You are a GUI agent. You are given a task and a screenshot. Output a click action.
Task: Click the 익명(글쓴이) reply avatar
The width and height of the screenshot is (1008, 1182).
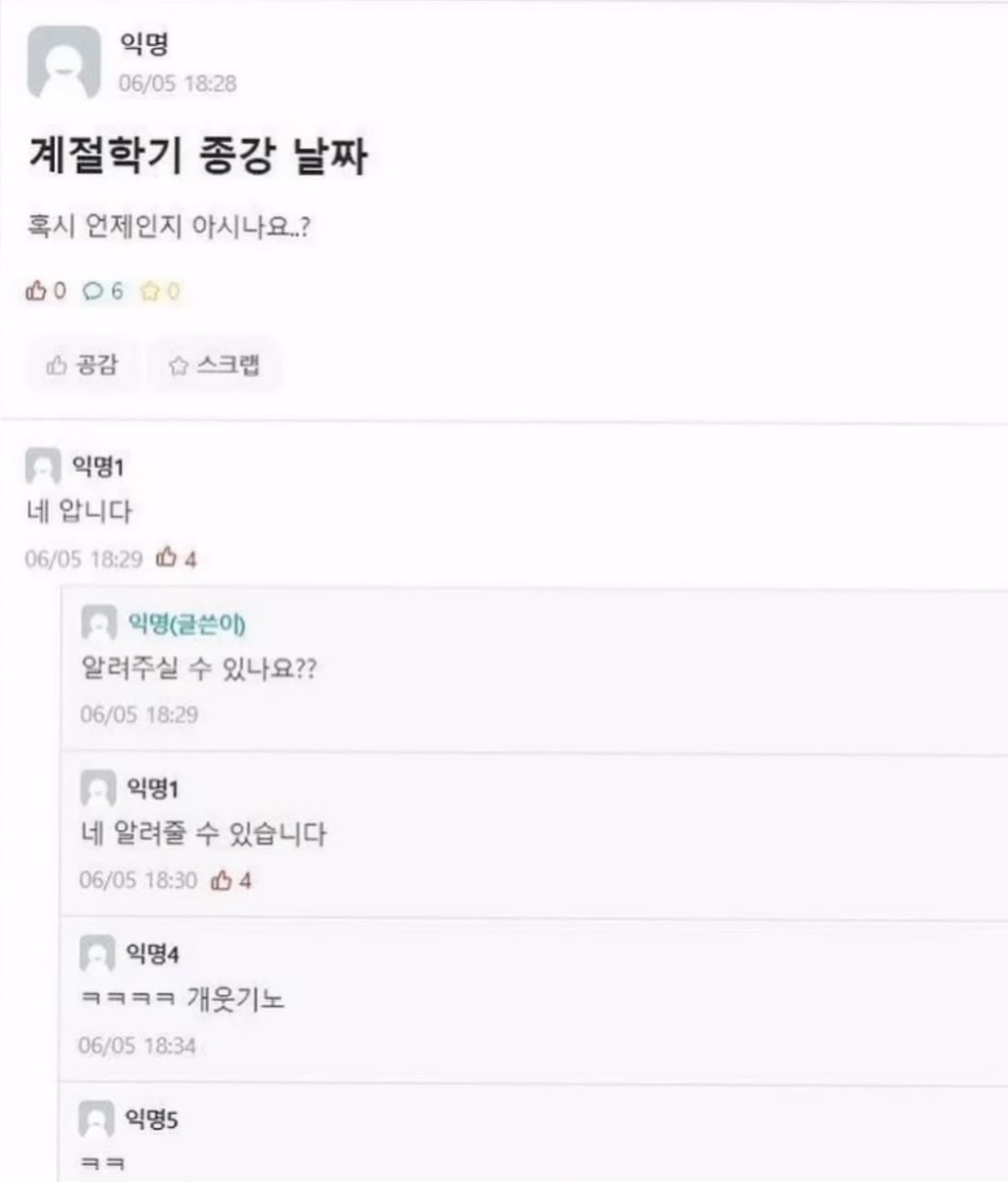(x=98, y=623)
